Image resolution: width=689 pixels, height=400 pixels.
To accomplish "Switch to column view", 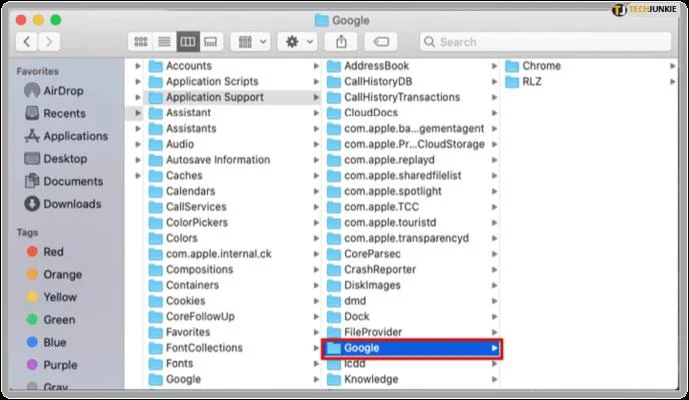I will pyautogui.click(x=188, y=42).
